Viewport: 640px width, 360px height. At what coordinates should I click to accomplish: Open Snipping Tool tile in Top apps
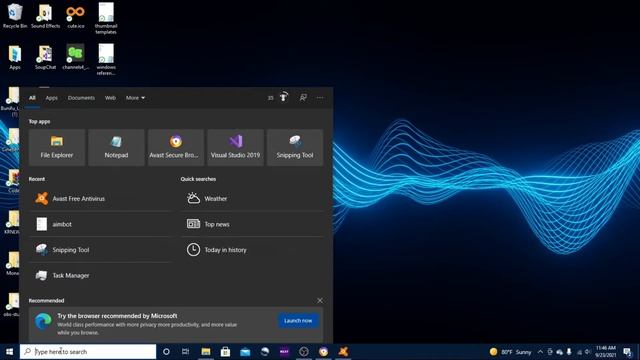tap(295, 147)
